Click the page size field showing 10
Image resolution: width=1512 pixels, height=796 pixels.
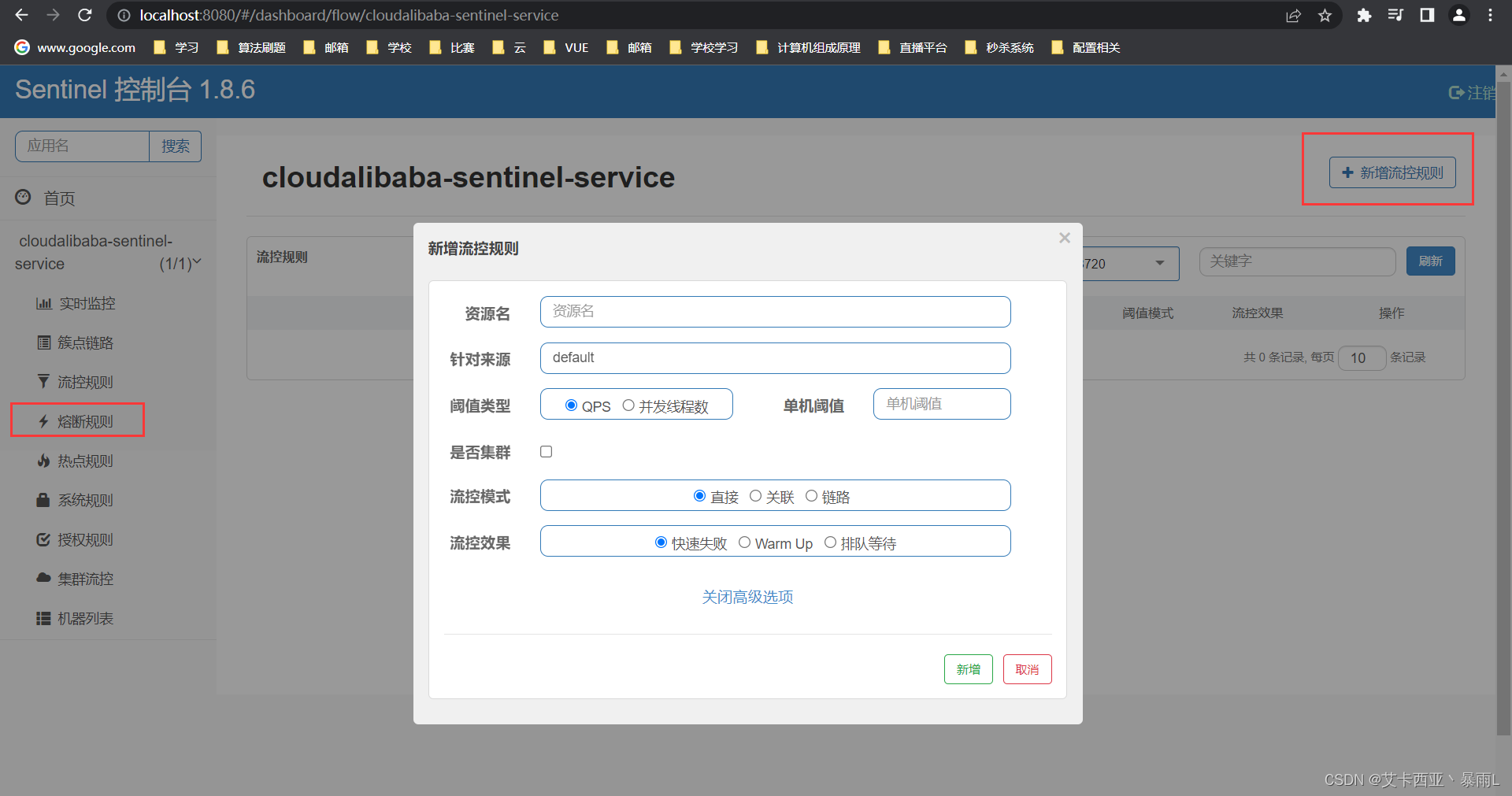1362,358
